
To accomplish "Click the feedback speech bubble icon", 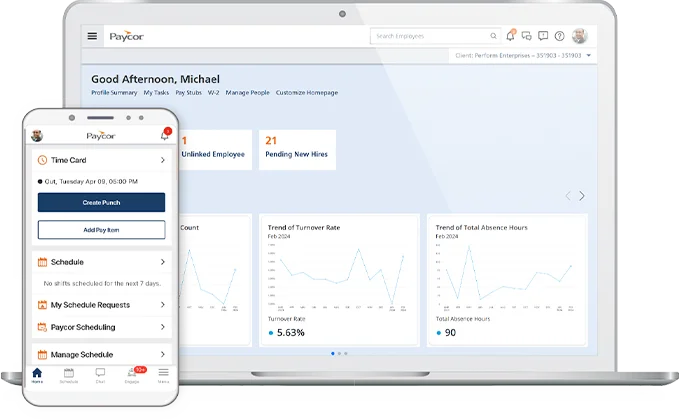I will pos(543,36).
